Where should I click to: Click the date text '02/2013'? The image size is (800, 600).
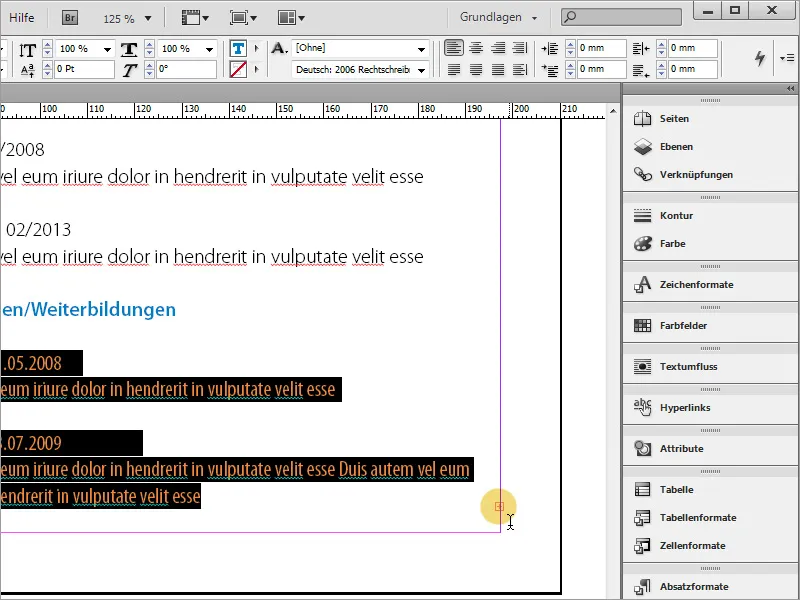pos(38,230)
